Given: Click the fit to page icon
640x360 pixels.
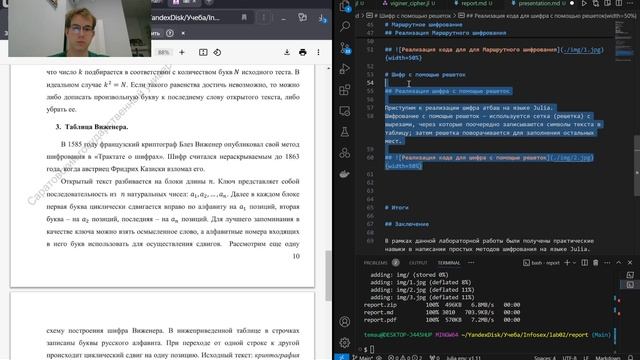Looking at the screenshot, I should click(203, 52).
